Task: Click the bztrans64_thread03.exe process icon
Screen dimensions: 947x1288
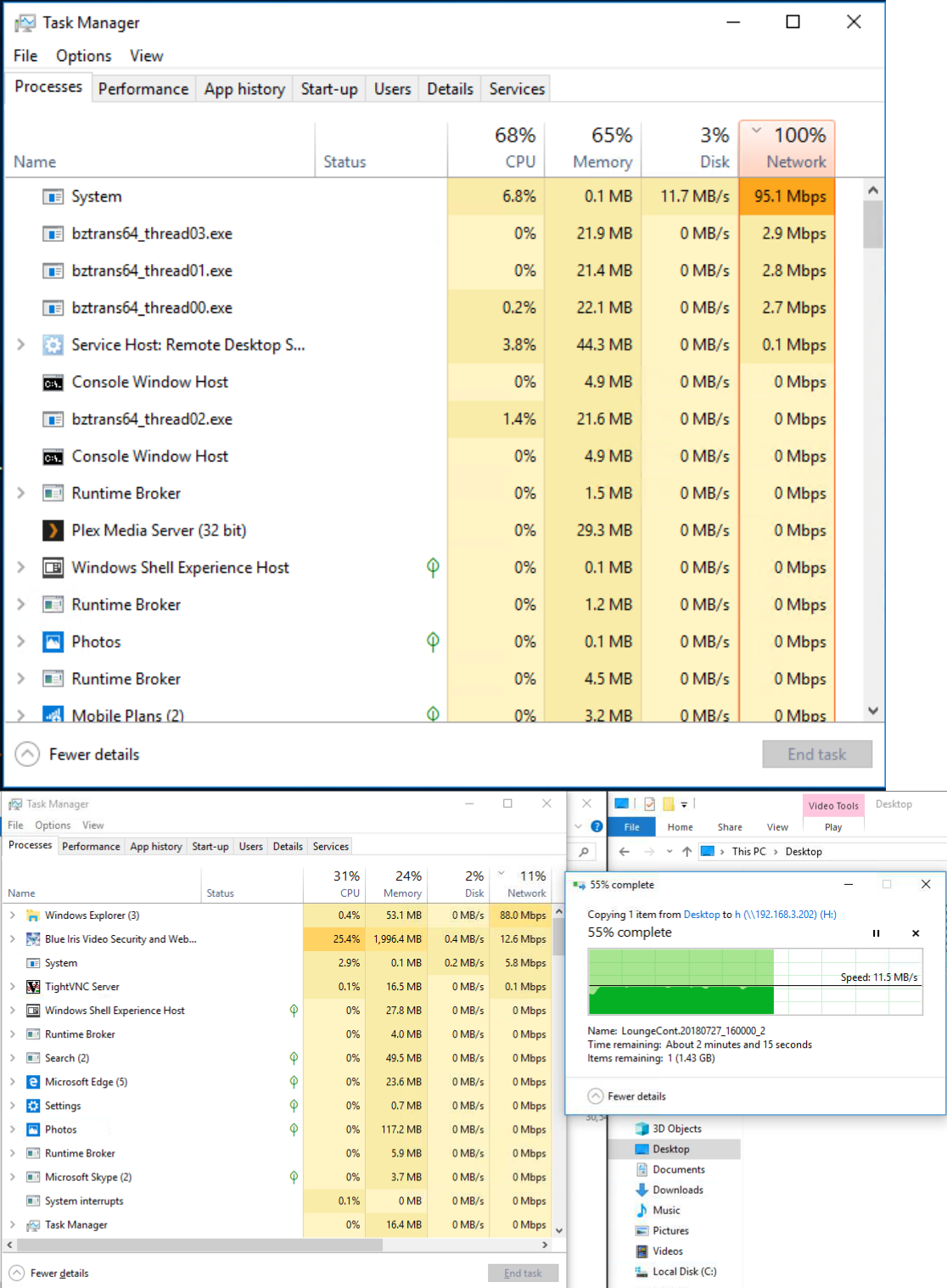Action: 53,233
